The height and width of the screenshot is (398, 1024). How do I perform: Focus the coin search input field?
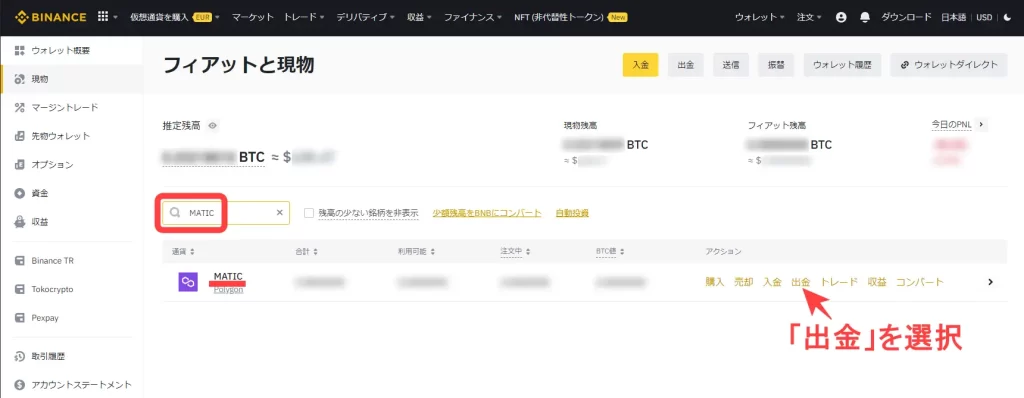(226, 212)
